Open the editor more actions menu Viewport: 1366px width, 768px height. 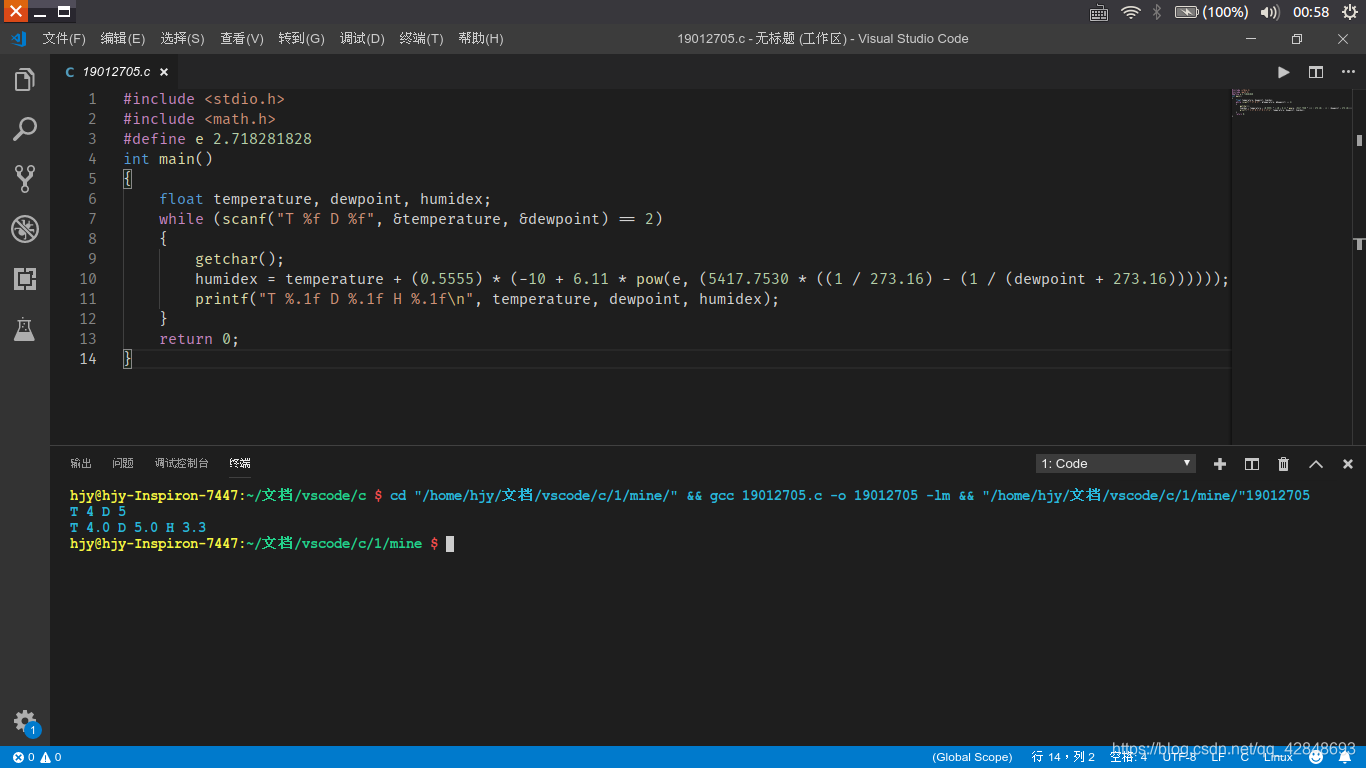[1347, 71]
